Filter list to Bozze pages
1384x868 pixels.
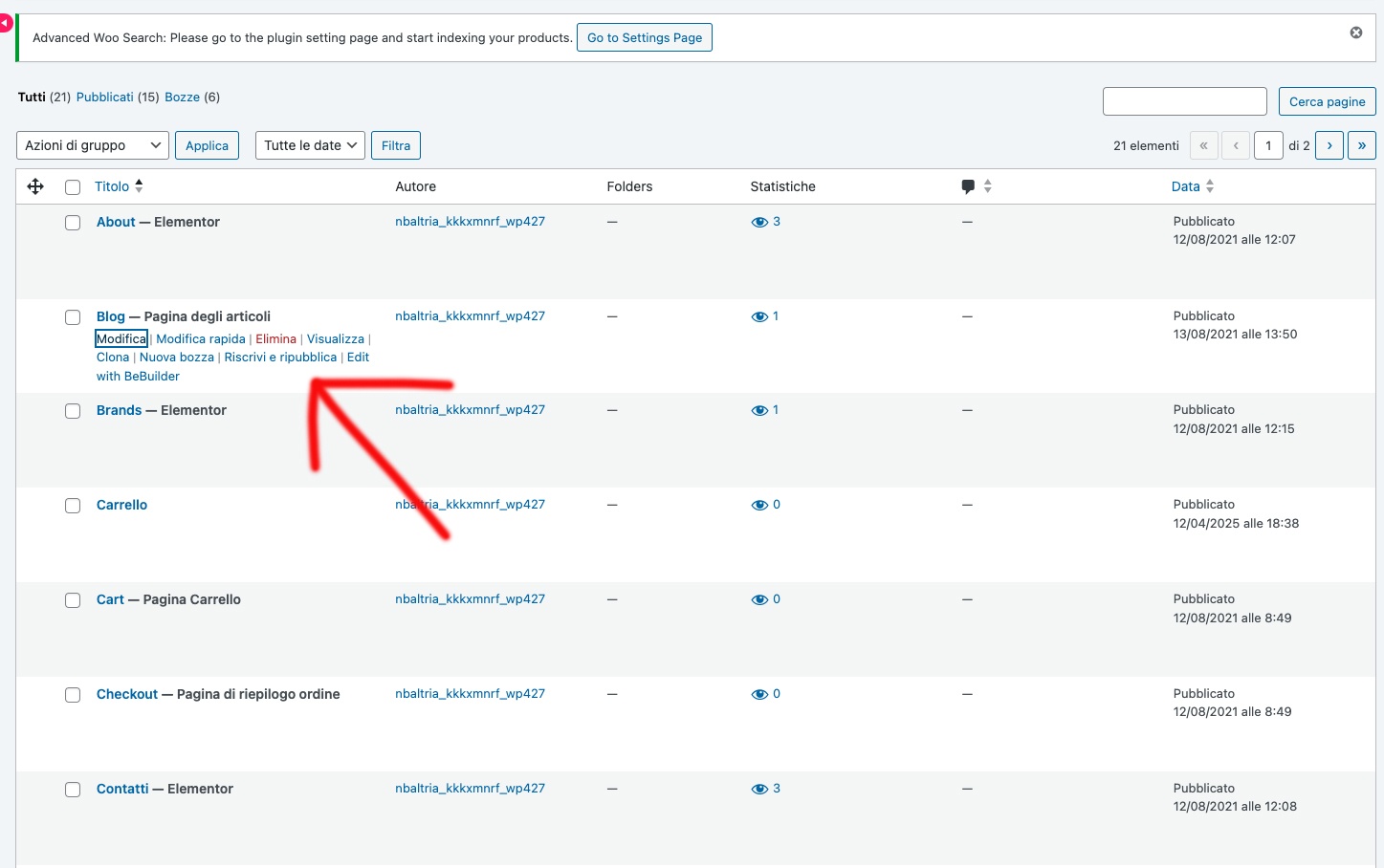[182, 97]
